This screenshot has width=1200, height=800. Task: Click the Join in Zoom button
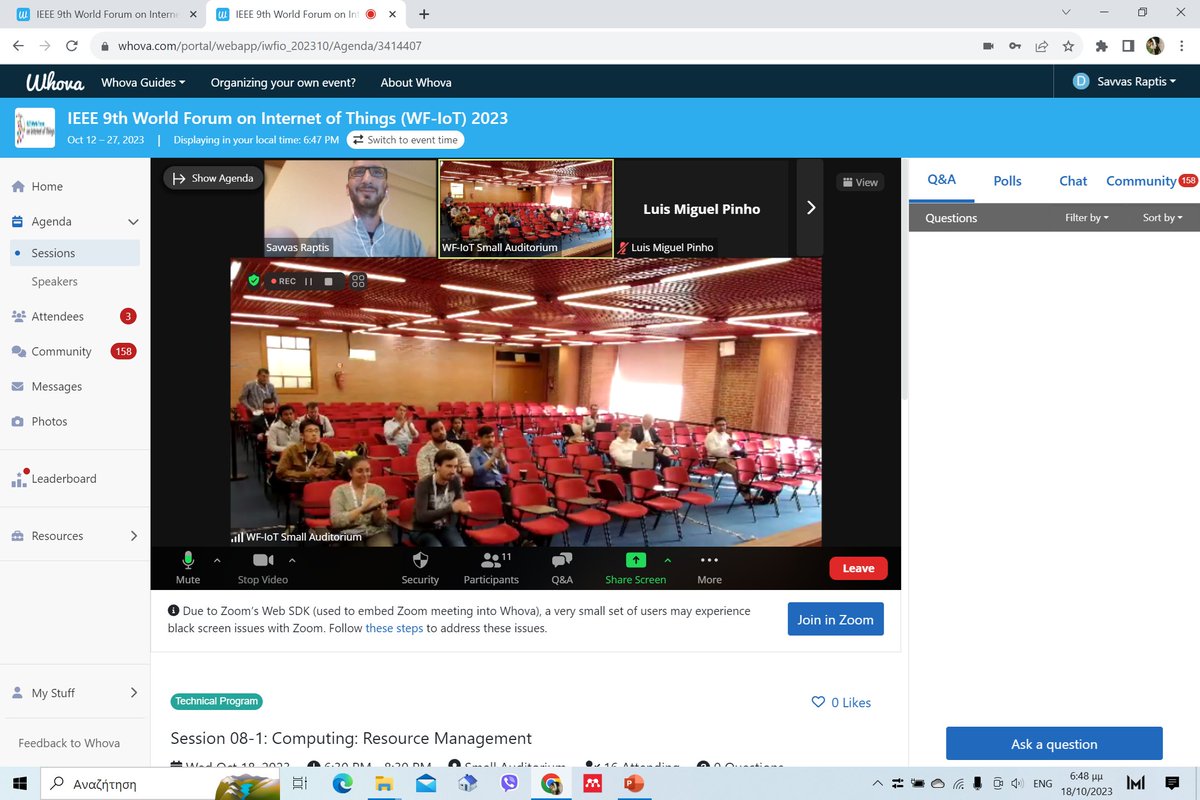835,619
